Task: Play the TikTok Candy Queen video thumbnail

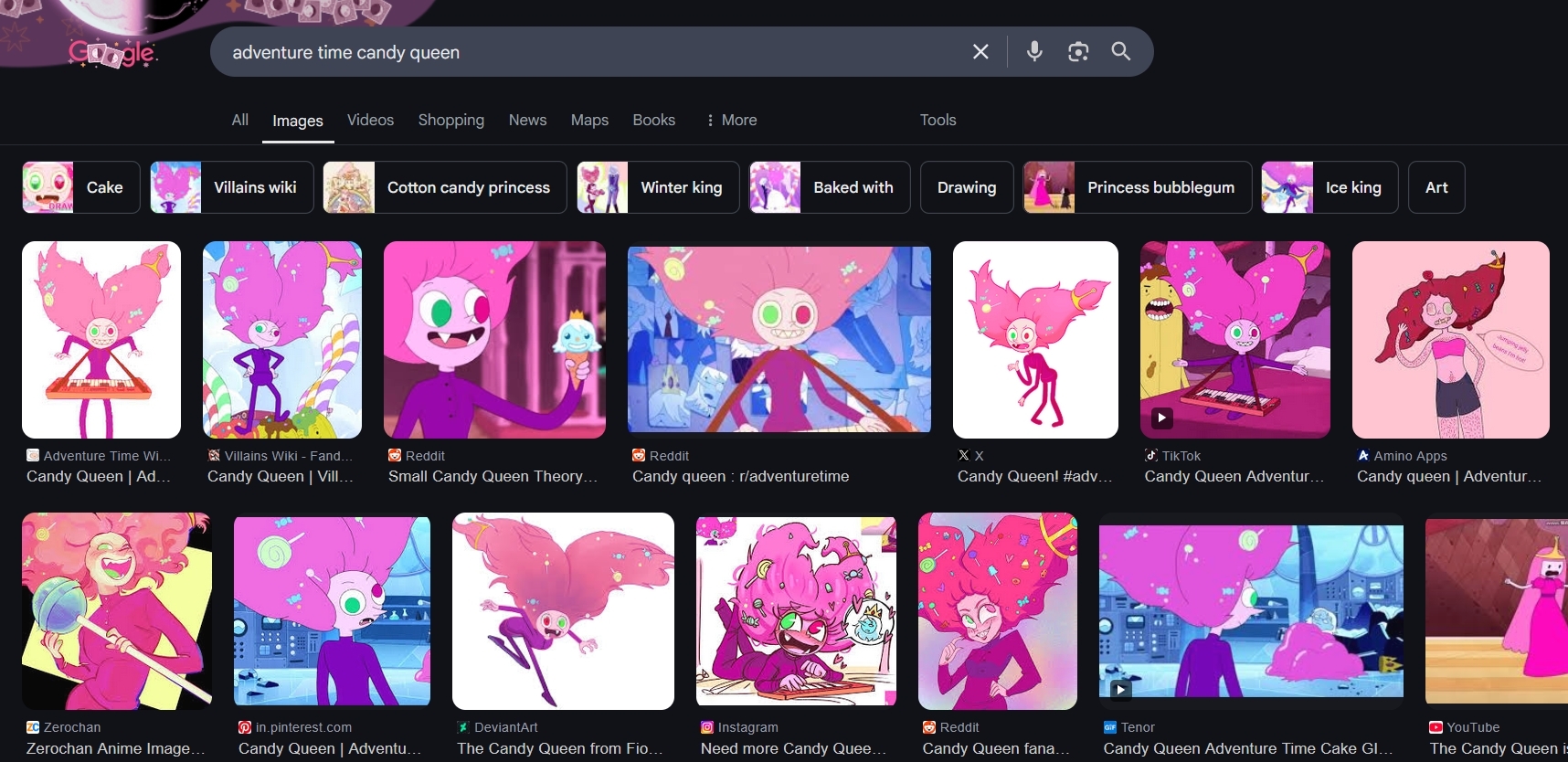Action: coord(1234,340)
